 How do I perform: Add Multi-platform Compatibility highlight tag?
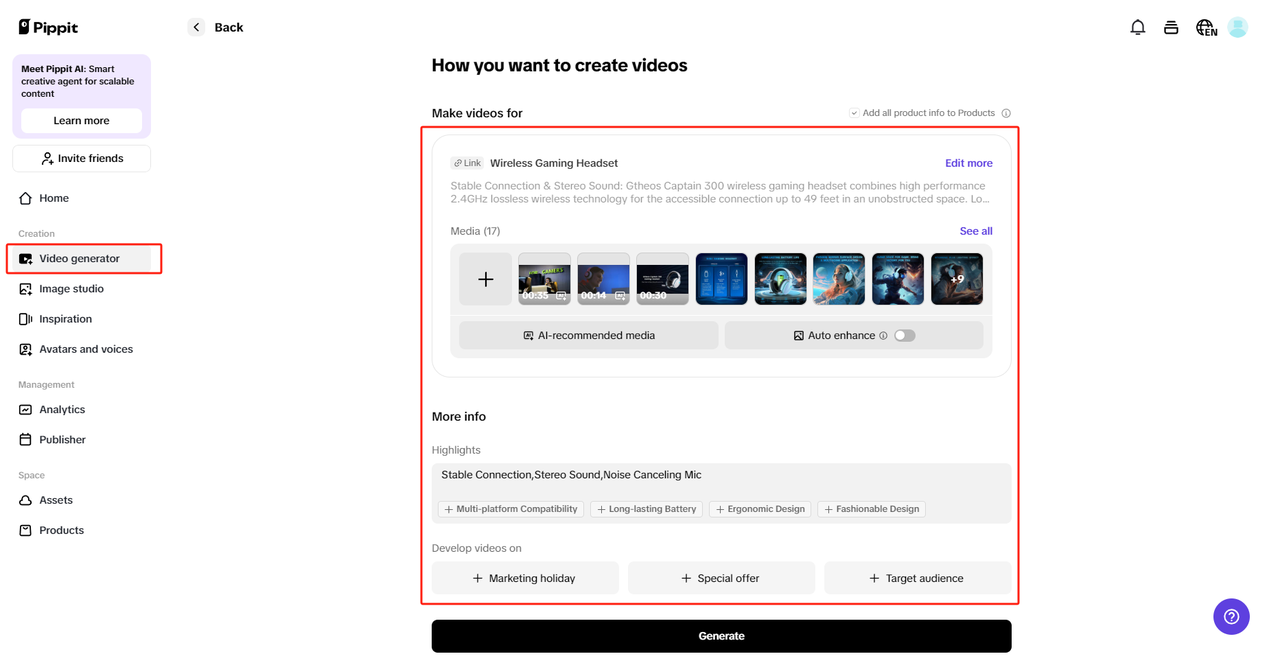click(511, 509)
